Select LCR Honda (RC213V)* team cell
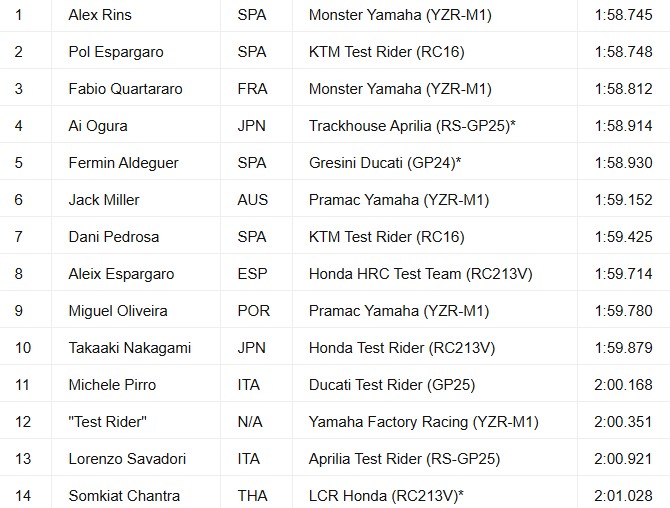This screenshot has width=670, height=508. coord(376,496)
